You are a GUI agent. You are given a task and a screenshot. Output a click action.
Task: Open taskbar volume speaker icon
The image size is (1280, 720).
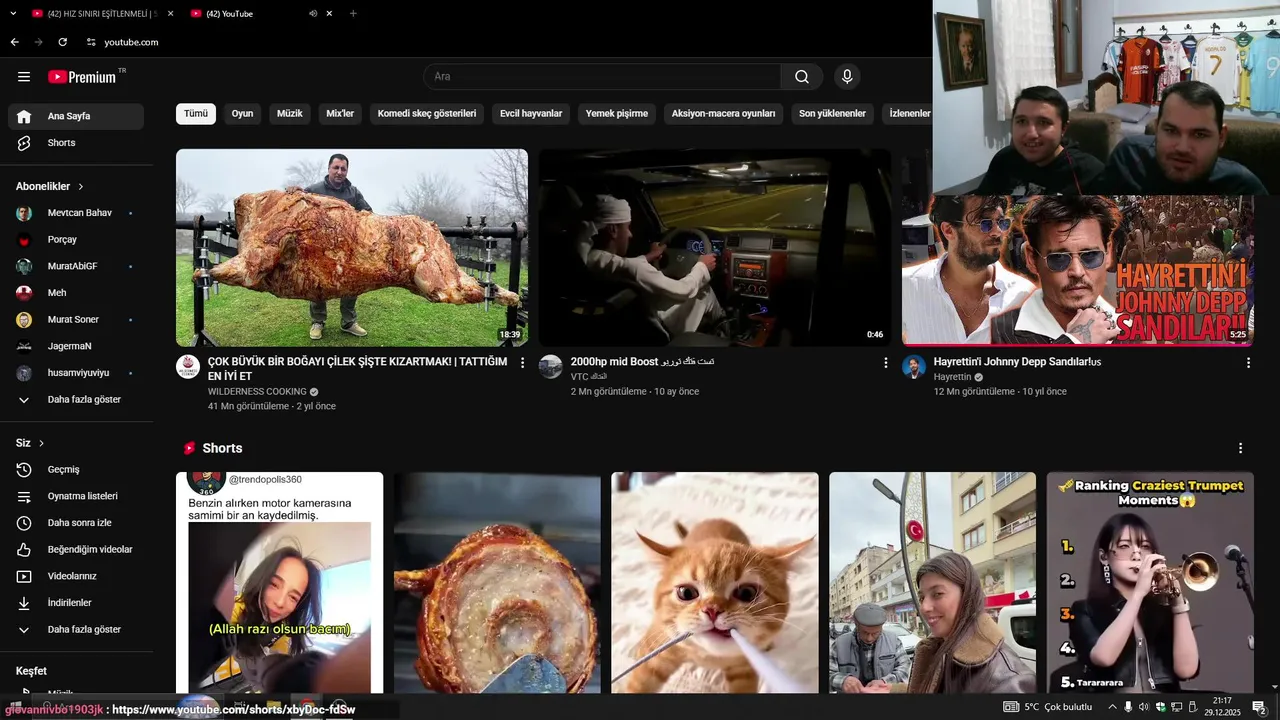1144,707
